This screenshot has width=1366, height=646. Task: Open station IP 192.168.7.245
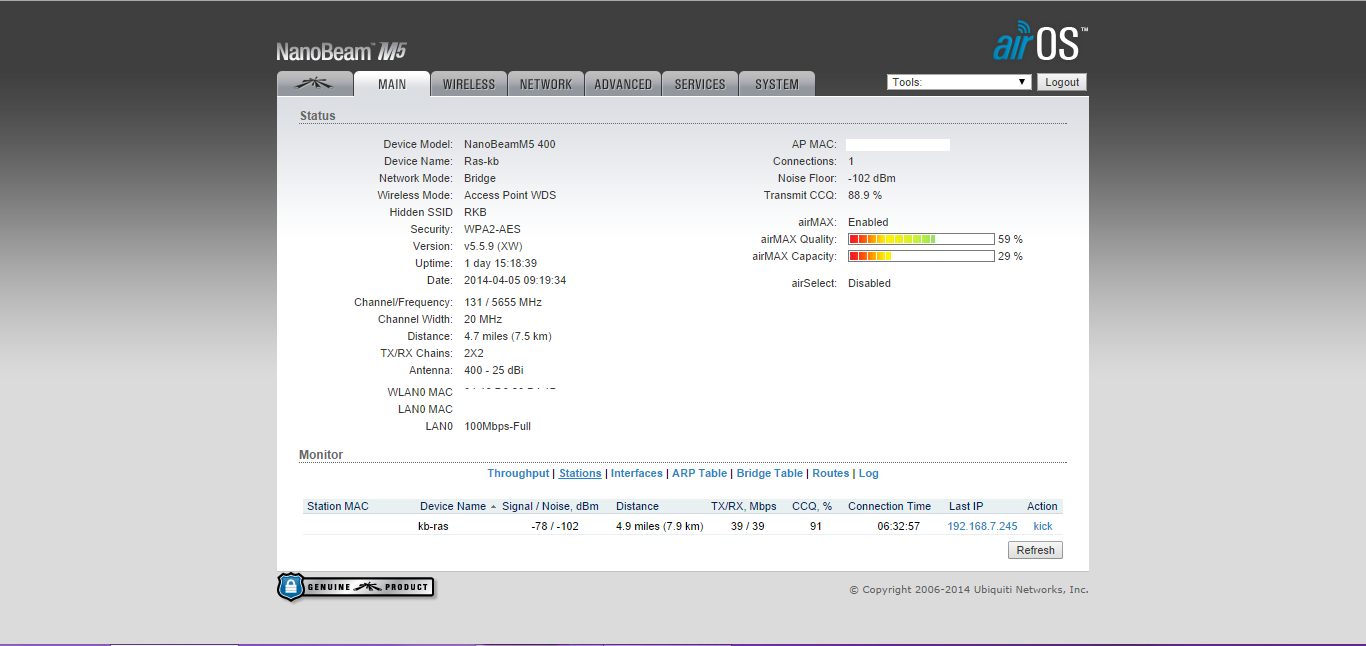(x=982, y=526)
